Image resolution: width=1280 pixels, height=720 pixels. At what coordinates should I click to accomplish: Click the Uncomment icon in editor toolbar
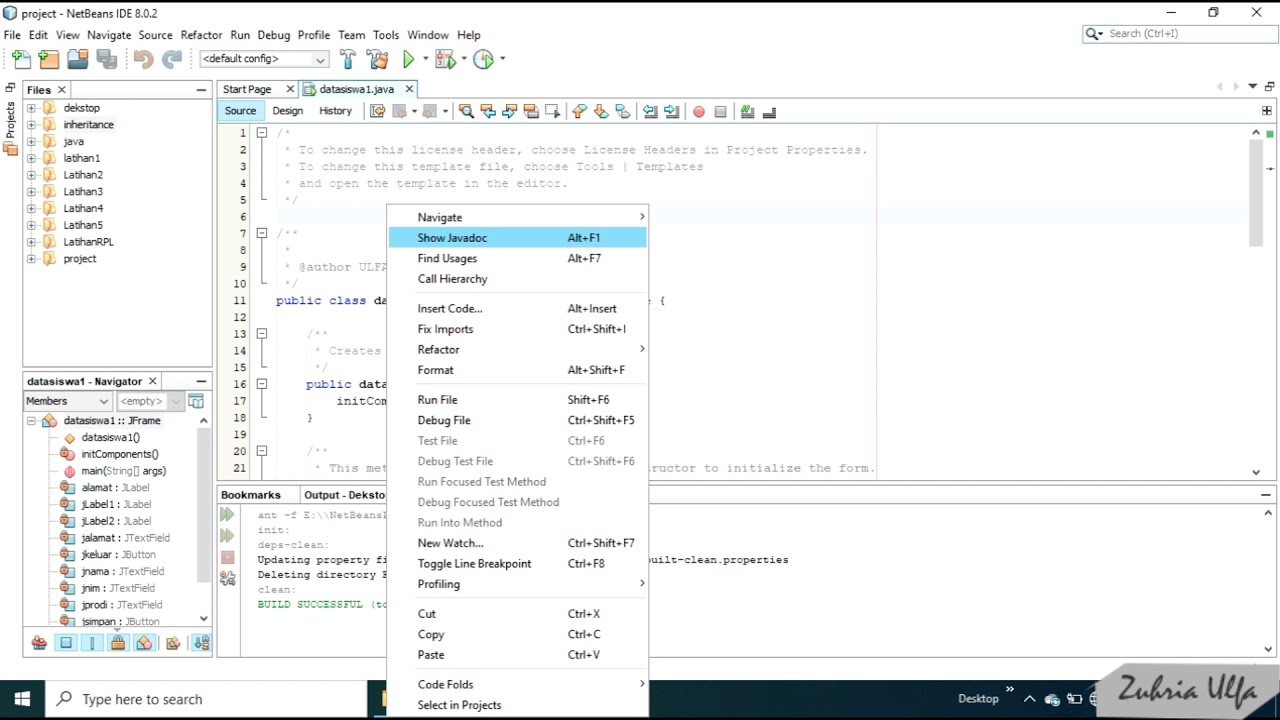tap(769, 111)
